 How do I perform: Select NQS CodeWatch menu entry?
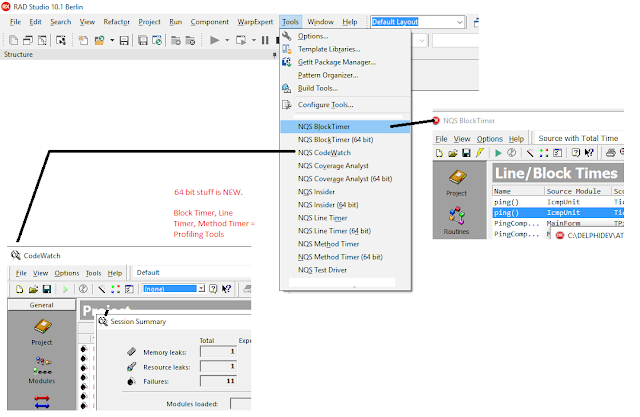(x=345, y=153)
